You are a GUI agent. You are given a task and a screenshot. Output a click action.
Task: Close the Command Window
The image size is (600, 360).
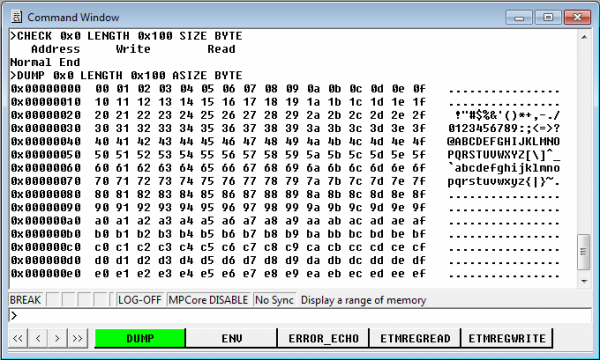[x=577, y=17]
